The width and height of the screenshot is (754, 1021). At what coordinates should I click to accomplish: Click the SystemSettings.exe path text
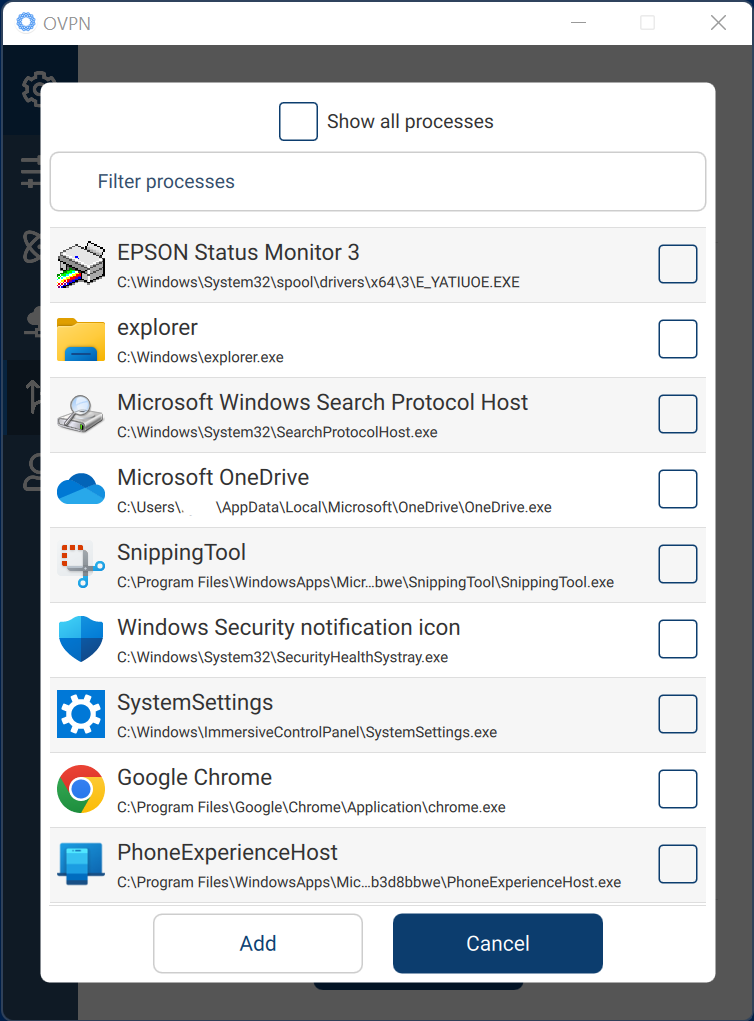coord(307,733)
